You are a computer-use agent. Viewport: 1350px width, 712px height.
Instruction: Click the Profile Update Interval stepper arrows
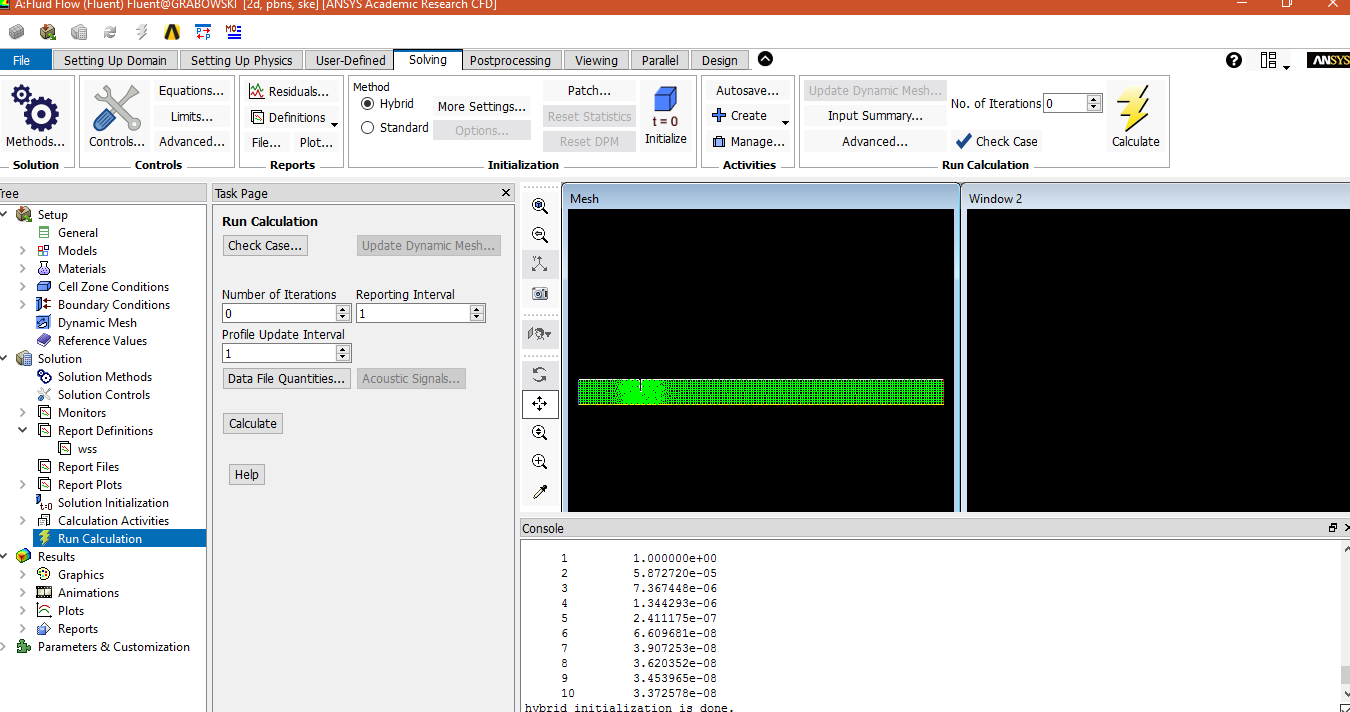coord(344,353)
